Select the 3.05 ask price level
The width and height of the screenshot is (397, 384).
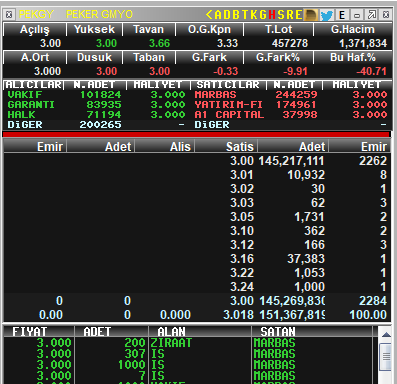[197, 217]
